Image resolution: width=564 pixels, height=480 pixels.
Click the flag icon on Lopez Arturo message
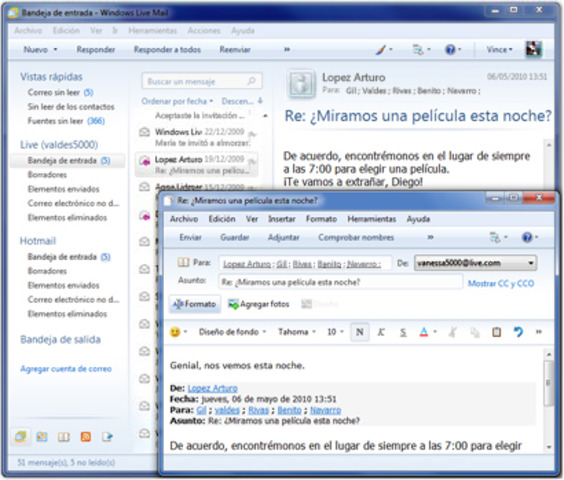pyautogui.click(x=252, y=162)
